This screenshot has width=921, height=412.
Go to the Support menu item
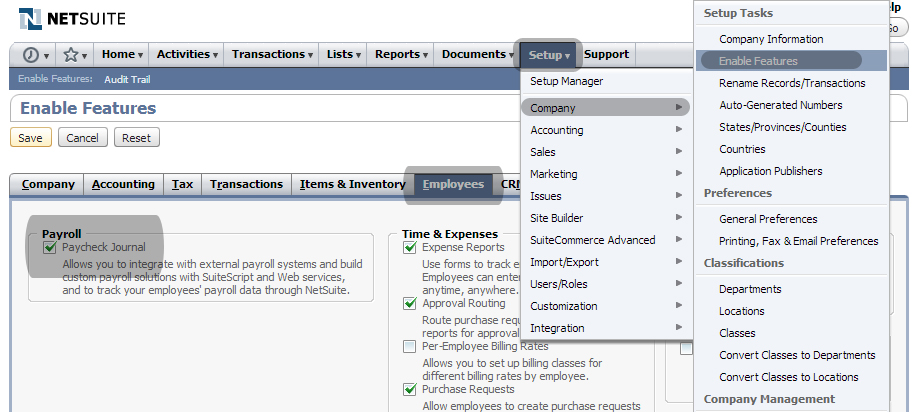coord(606,55)
